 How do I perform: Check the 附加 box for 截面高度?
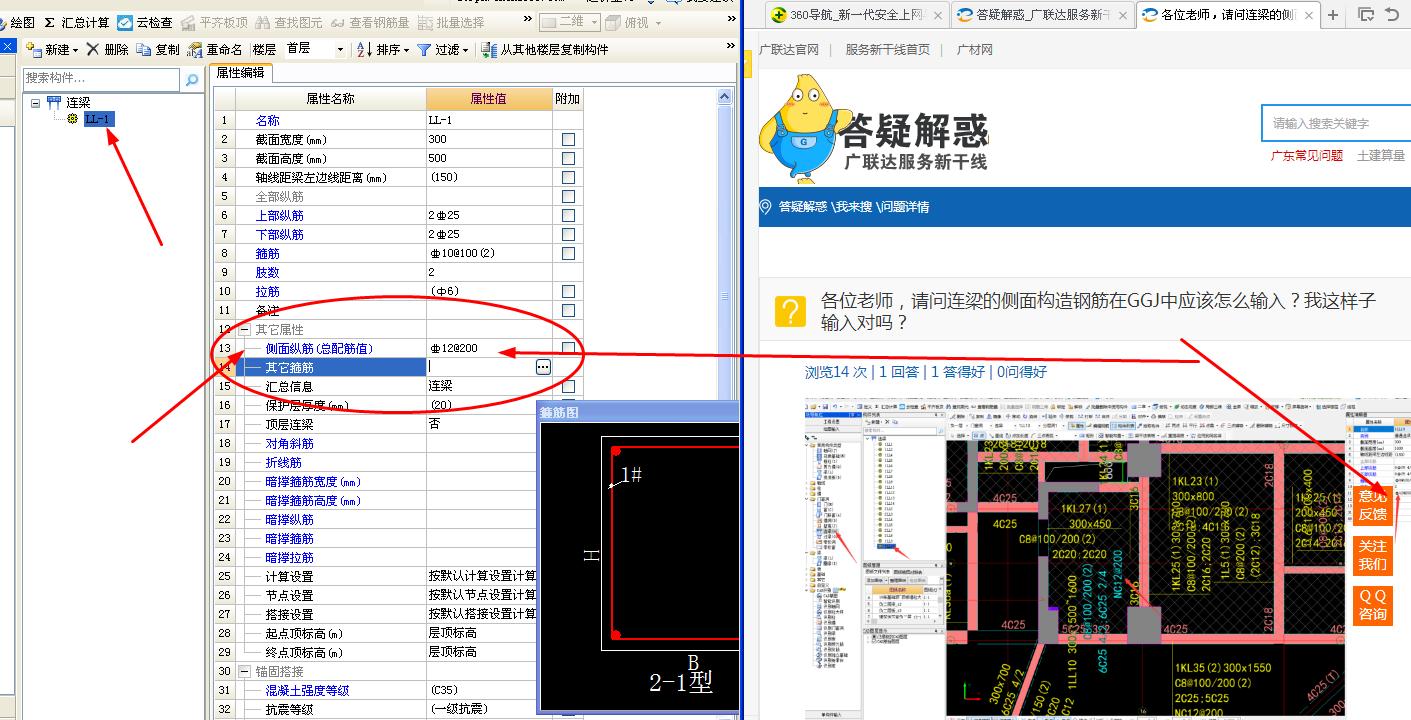568,159
